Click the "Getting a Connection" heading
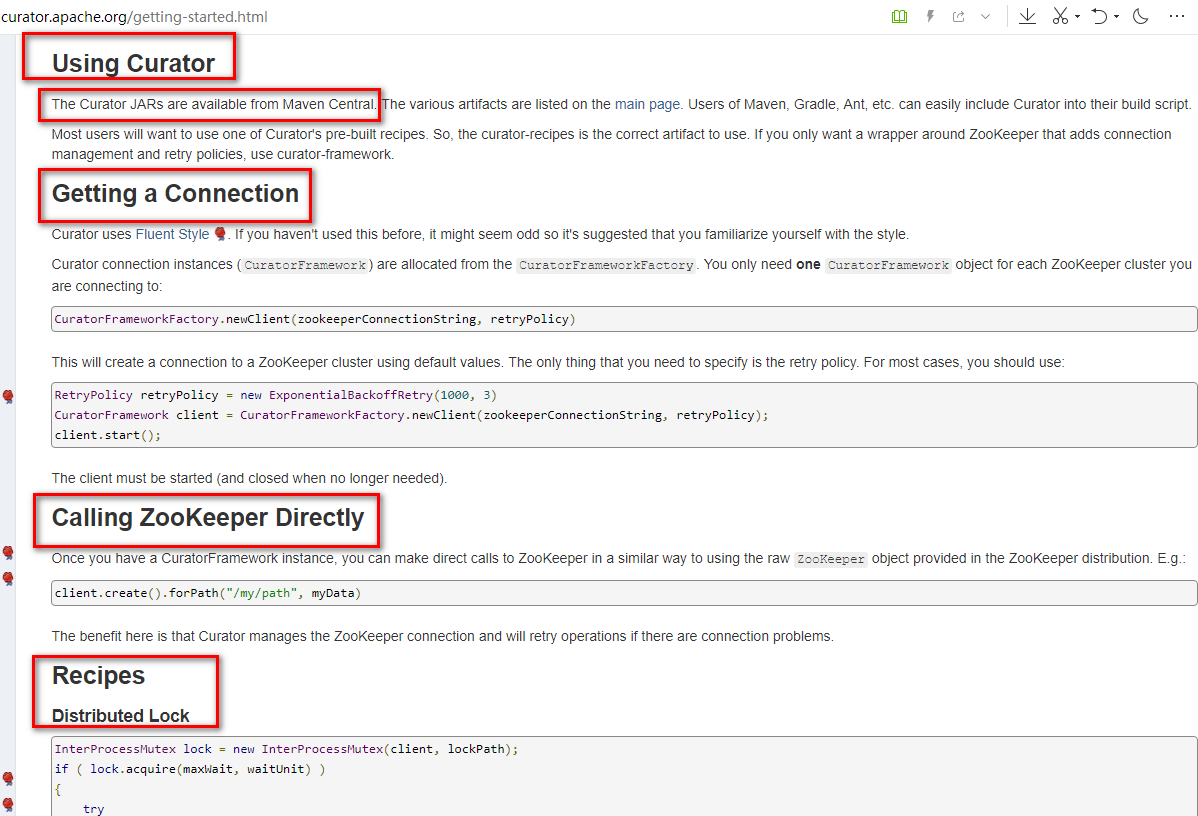Viewport: 1198px width, 816px height. (x=175, y=194)
